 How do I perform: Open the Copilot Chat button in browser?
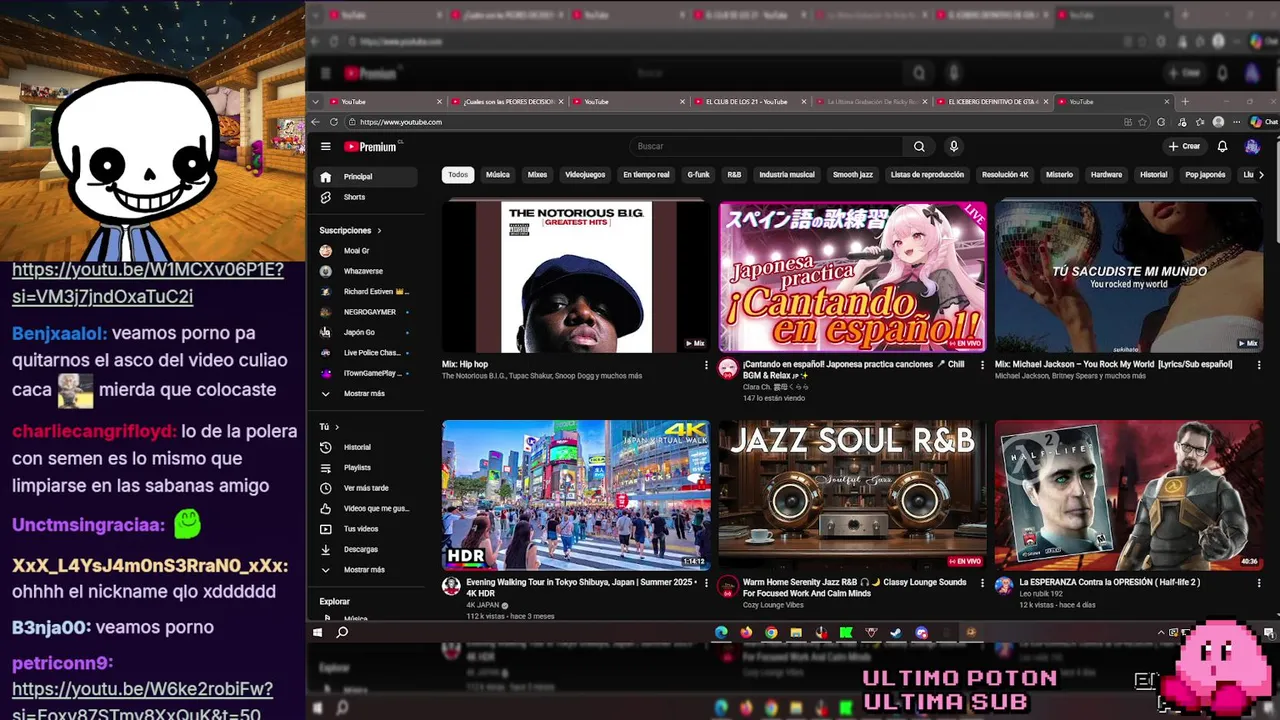click(1264, 122)
